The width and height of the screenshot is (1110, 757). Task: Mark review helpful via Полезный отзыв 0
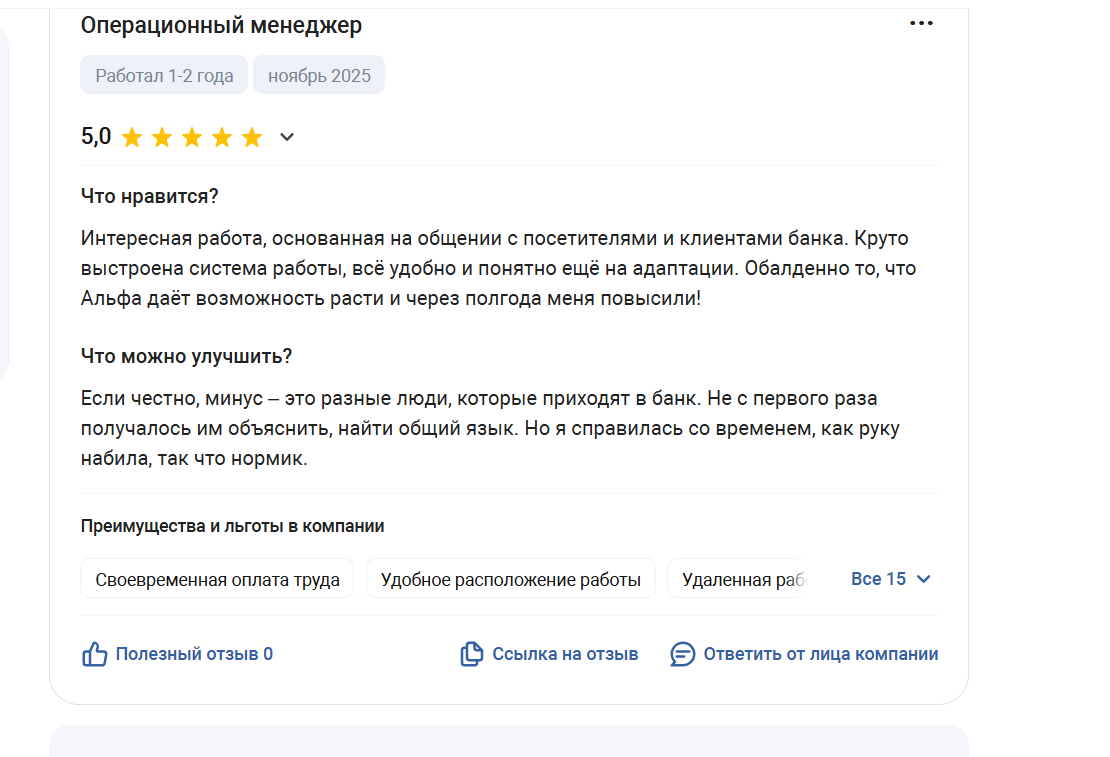click(x=194, y=654)
